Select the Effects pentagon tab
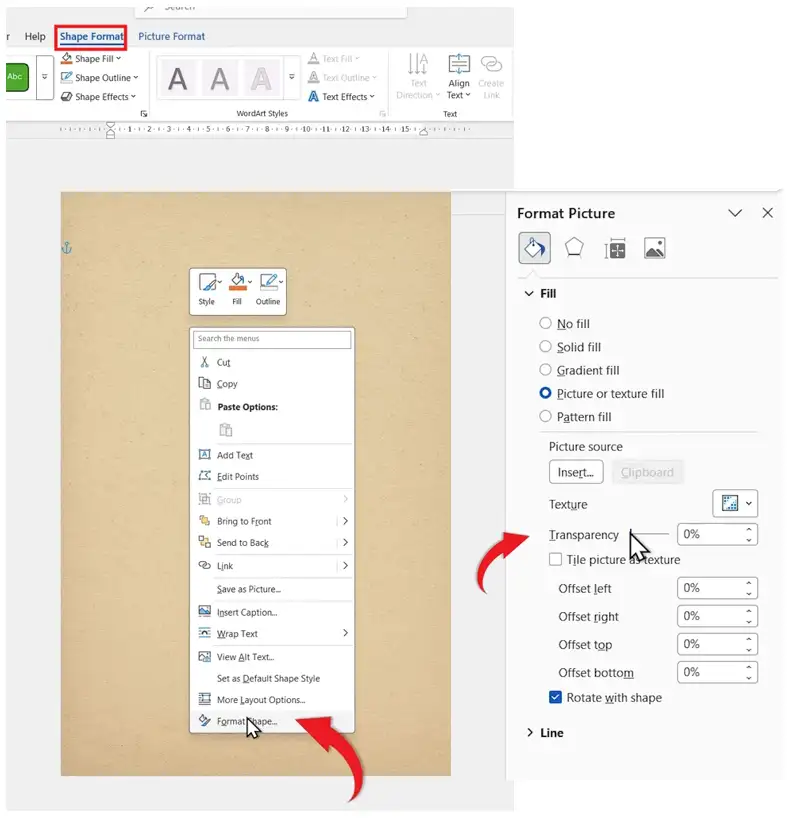 [574, 248]
